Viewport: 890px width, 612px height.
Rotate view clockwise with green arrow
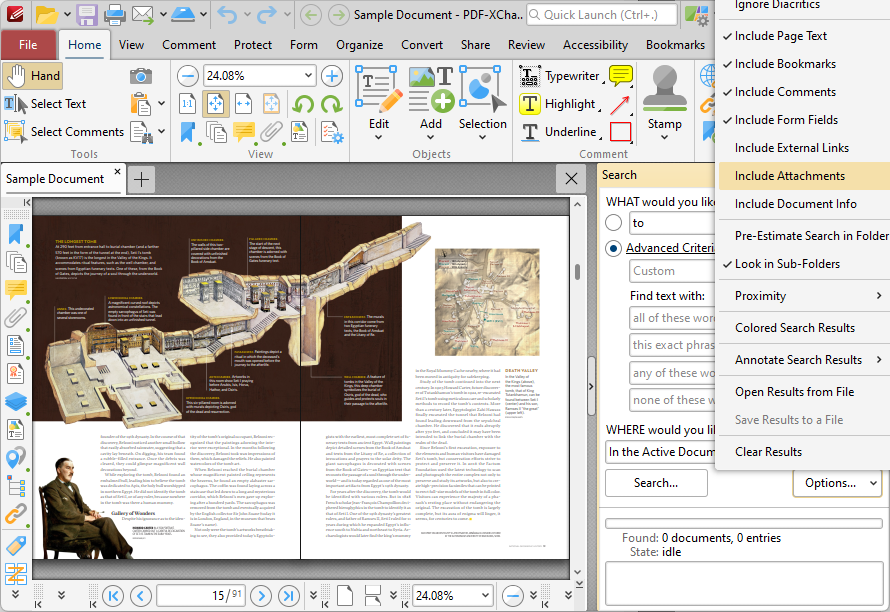point(331,104)
